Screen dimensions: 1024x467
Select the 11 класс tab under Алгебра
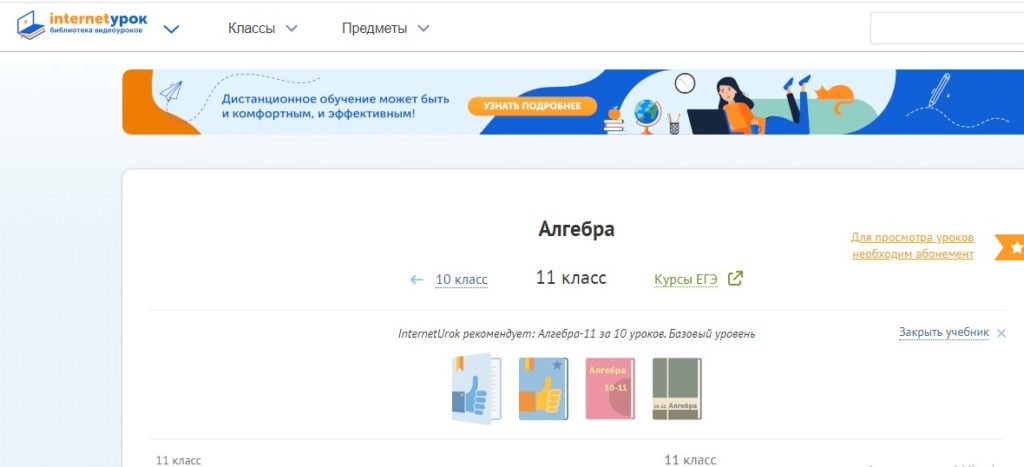click(x=571, y=278)
